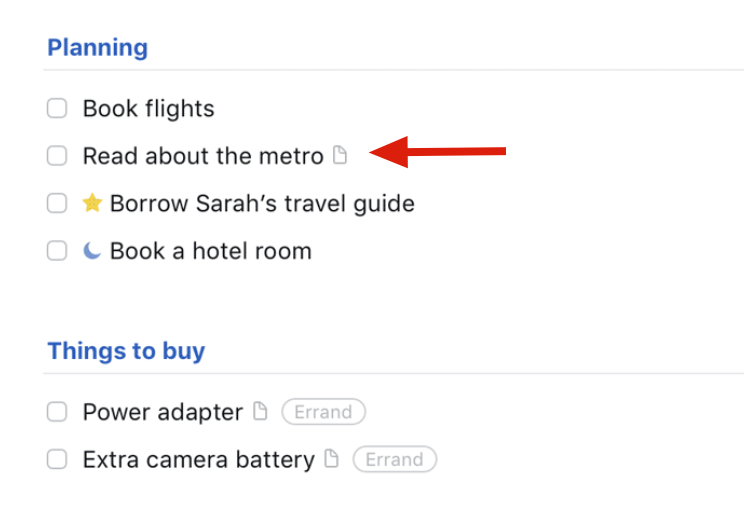Open the note icon beside Read about the metro
Viewport: 744px width, 514px height.
point(340,155)
